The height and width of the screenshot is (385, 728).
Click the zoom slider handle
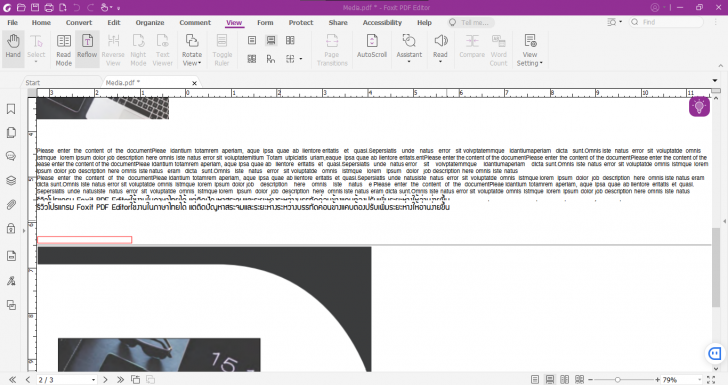(x=618, y=379)
